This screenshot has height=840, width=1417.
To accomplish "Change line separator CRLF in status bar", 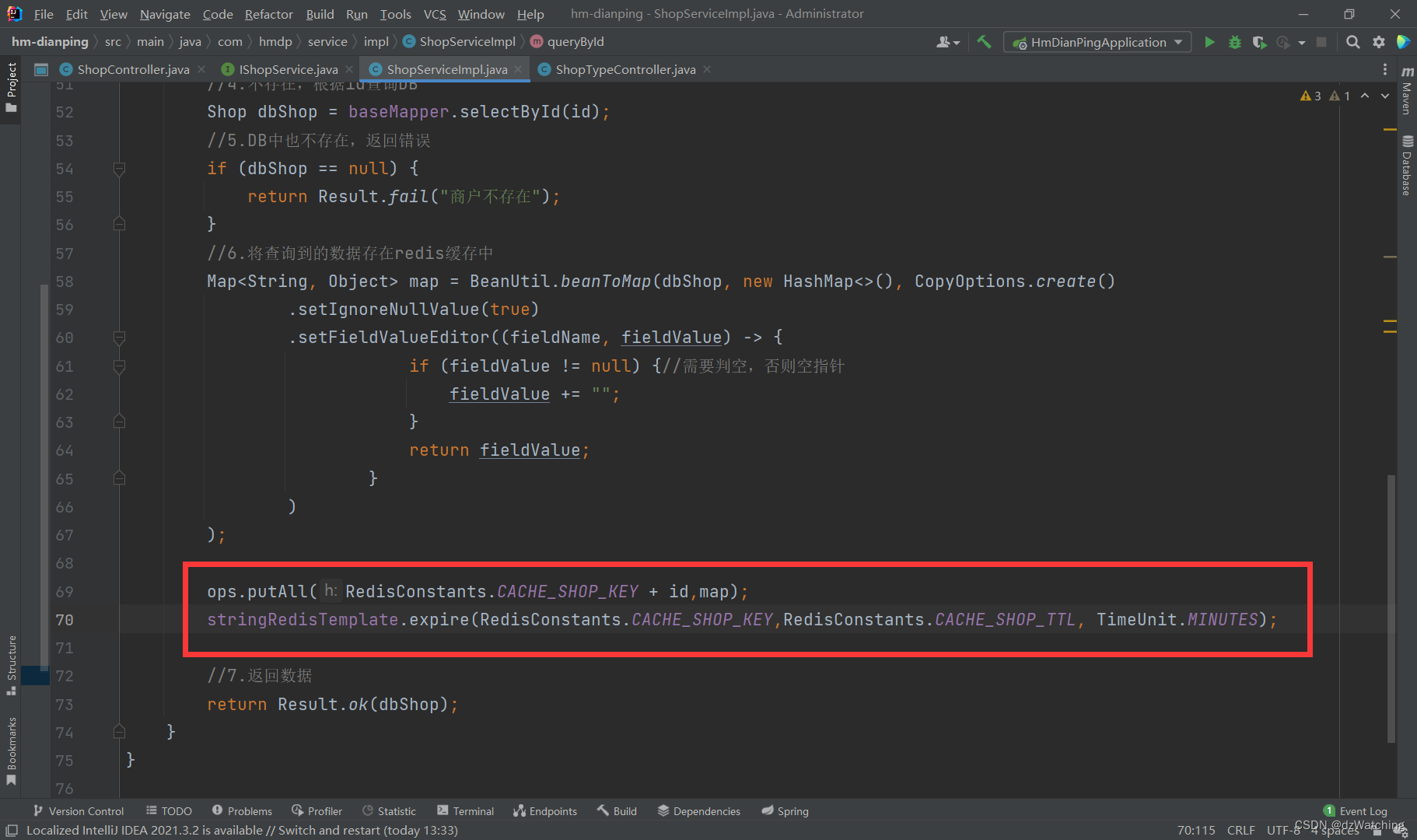I will pyautogui.click(x=1240, y=830).
